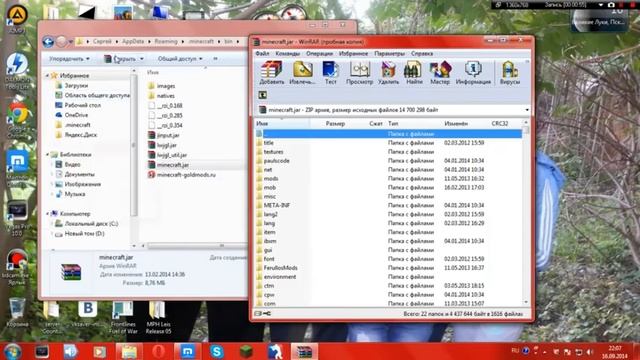The image size is (640, 360).
Task: Expand the WinRAR archive path dropdown
Action: click(x=527, y=110)
